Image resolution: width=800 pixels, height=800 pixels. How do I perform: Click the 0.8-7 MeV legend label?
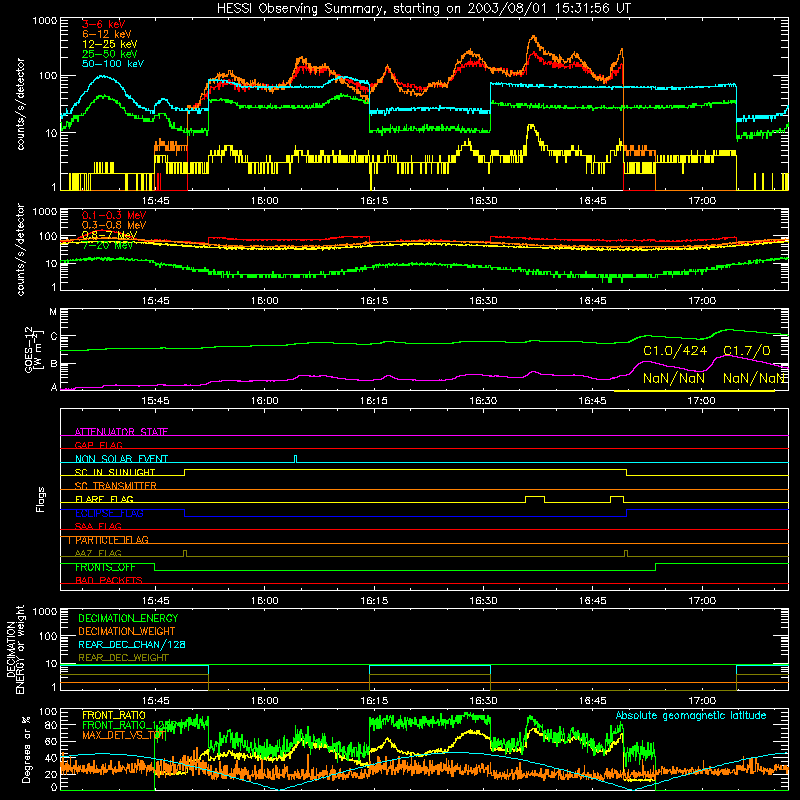click(109, 235)
